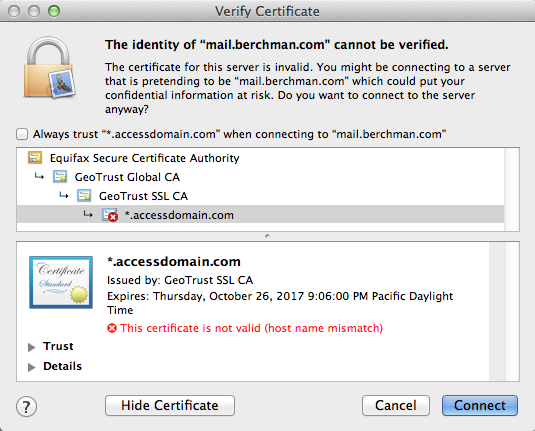Click the padlock Mail icon
This screenshot has height=431, width=535.
(50, 68)
